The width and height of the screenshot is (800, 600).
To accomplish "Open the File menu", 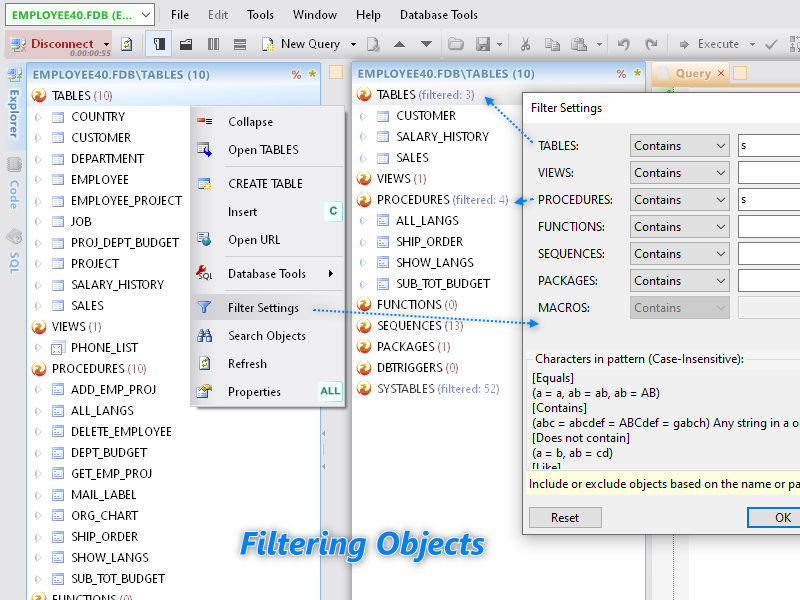I will point(180,15).
